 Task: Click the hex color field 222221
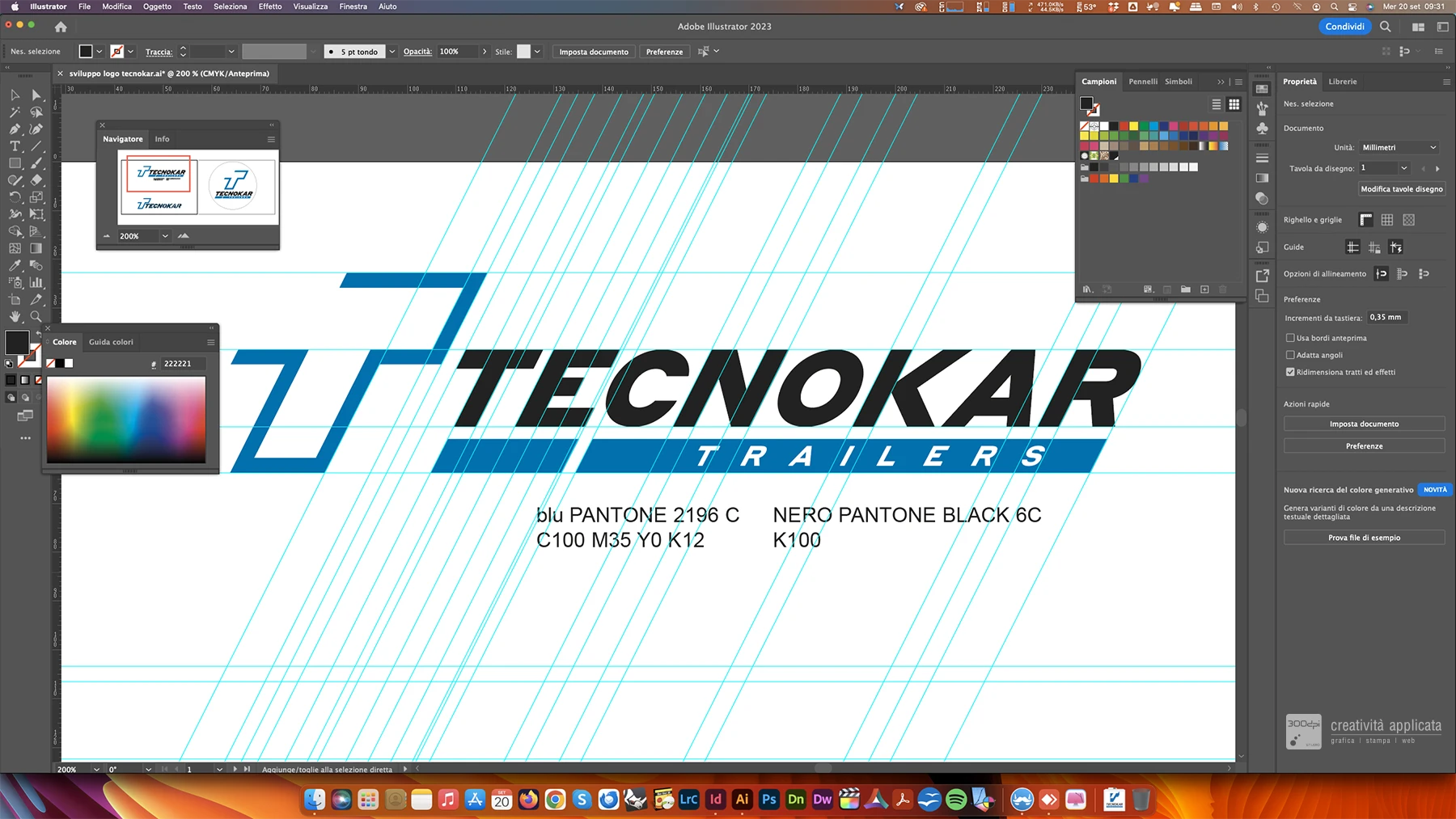[182, 364]
